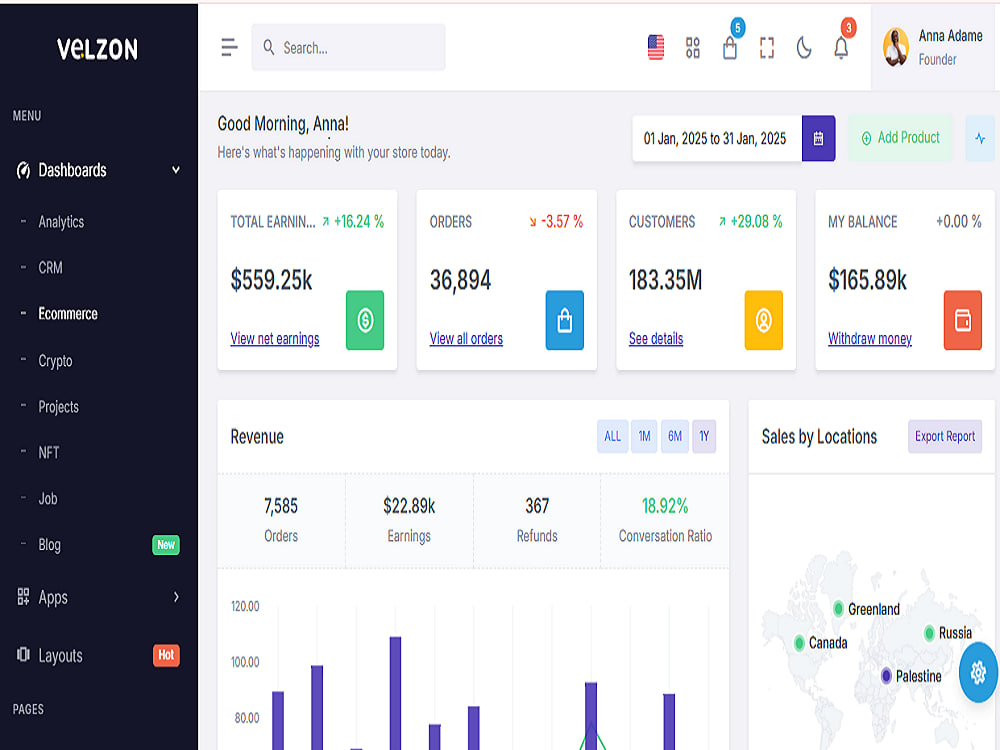1000x750 pixels.
Task: Open the language flag selector
Action: point(656,47)
